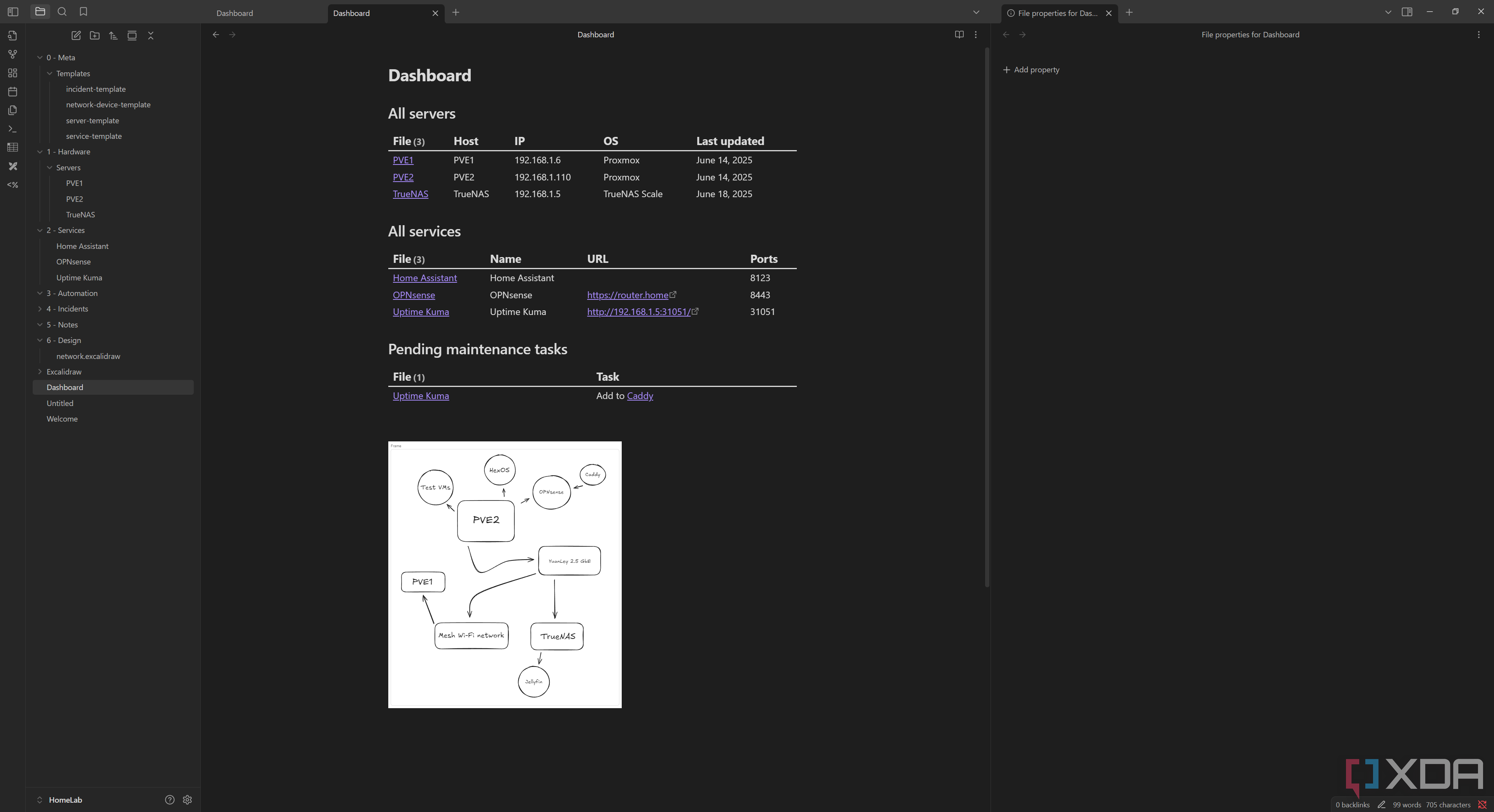Create a new note icon

[76, 35]
